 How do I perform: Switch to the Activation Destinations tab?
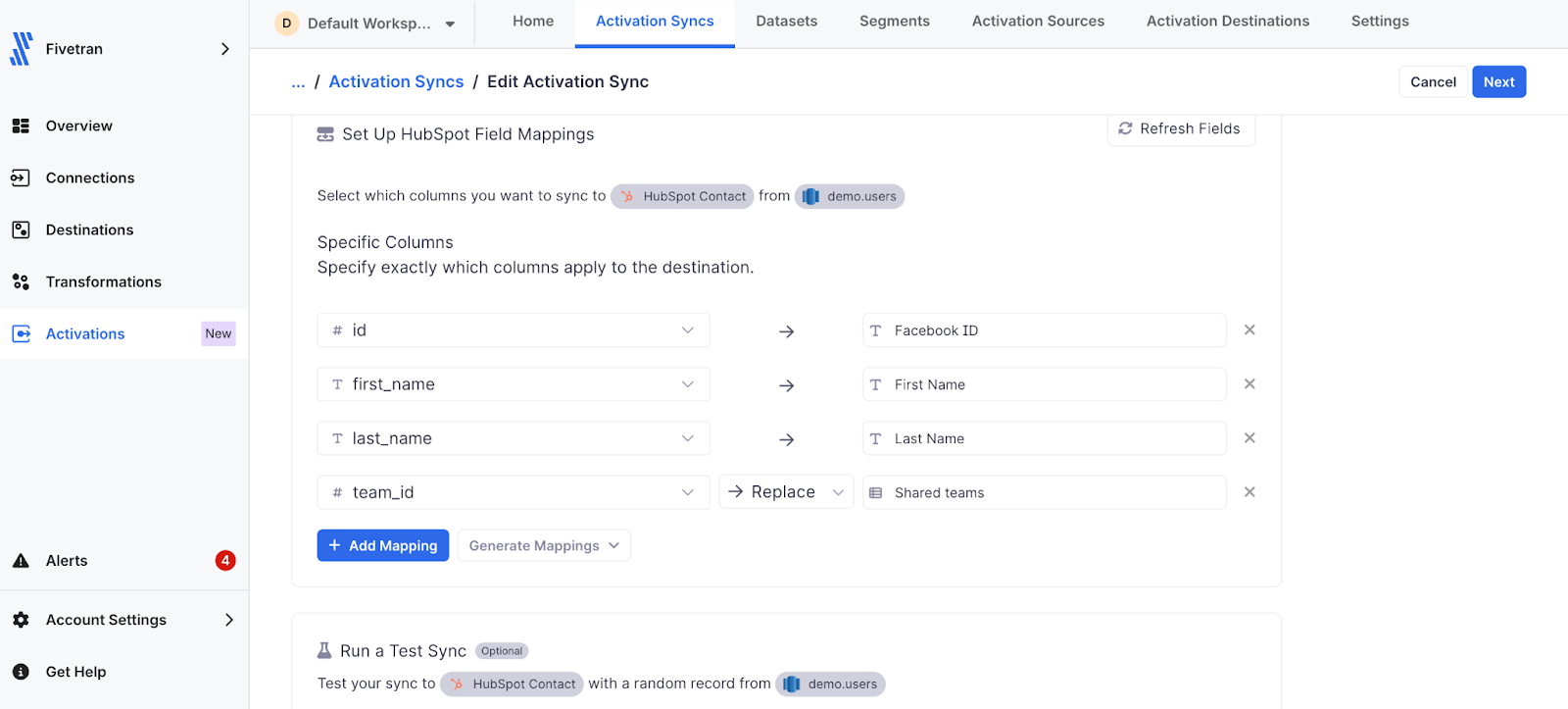[x=1228, y=22]
